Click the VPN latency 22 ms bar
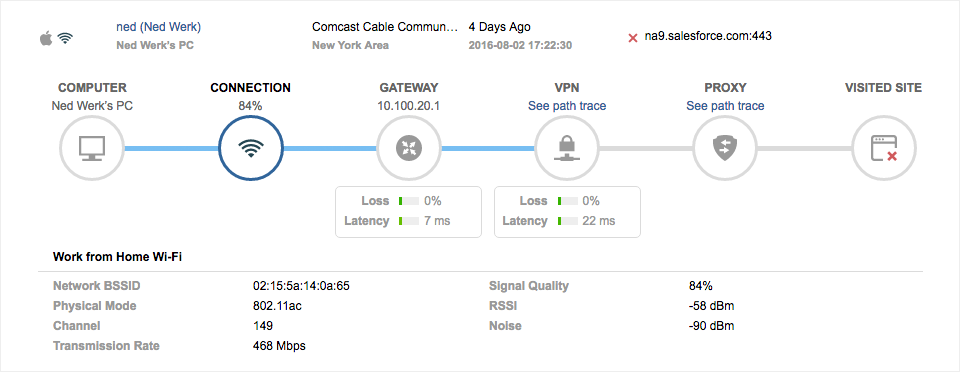This screenshot has height=372, width=960. pos(568,221)
